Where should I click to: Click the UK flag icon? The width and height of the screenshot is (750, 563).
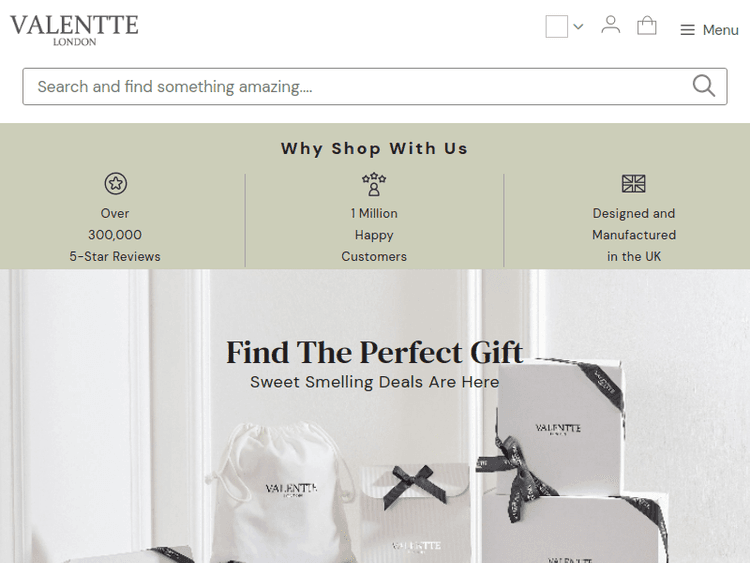tap(634, 184)
